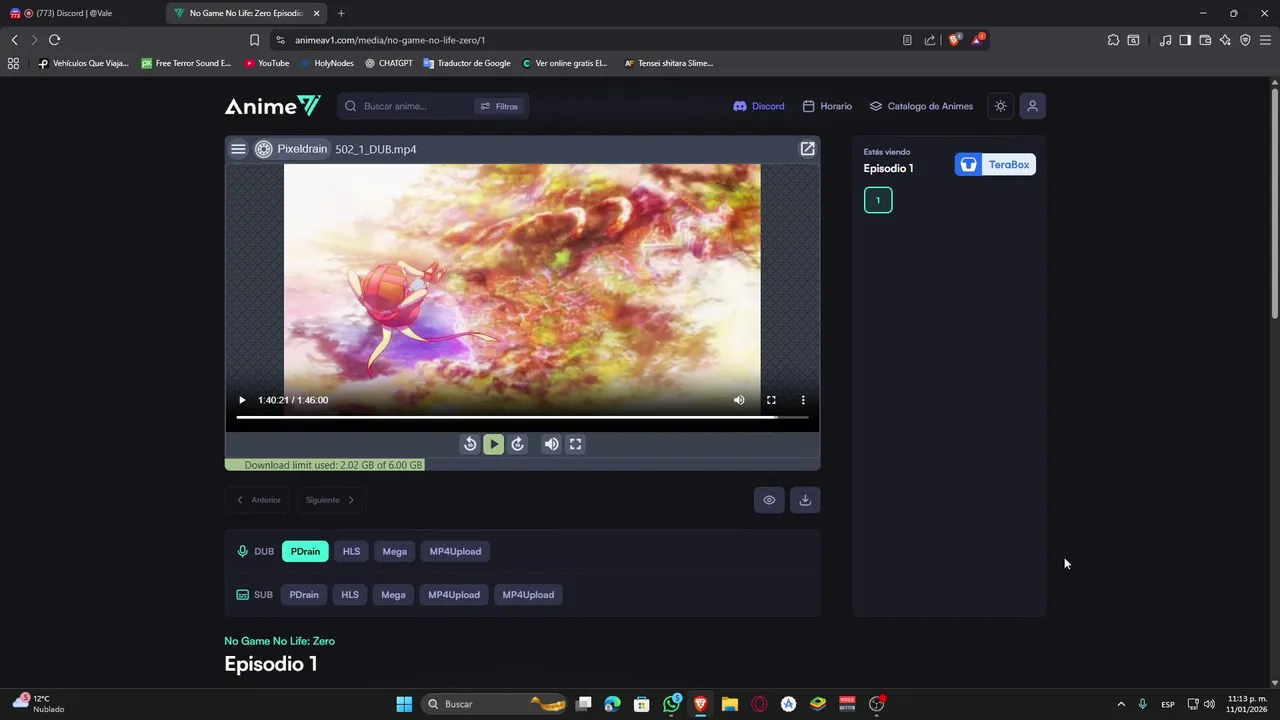Open reader mode icon in address bar
This screenshot has width=1280, height=720.
click(x=907, y=40)
